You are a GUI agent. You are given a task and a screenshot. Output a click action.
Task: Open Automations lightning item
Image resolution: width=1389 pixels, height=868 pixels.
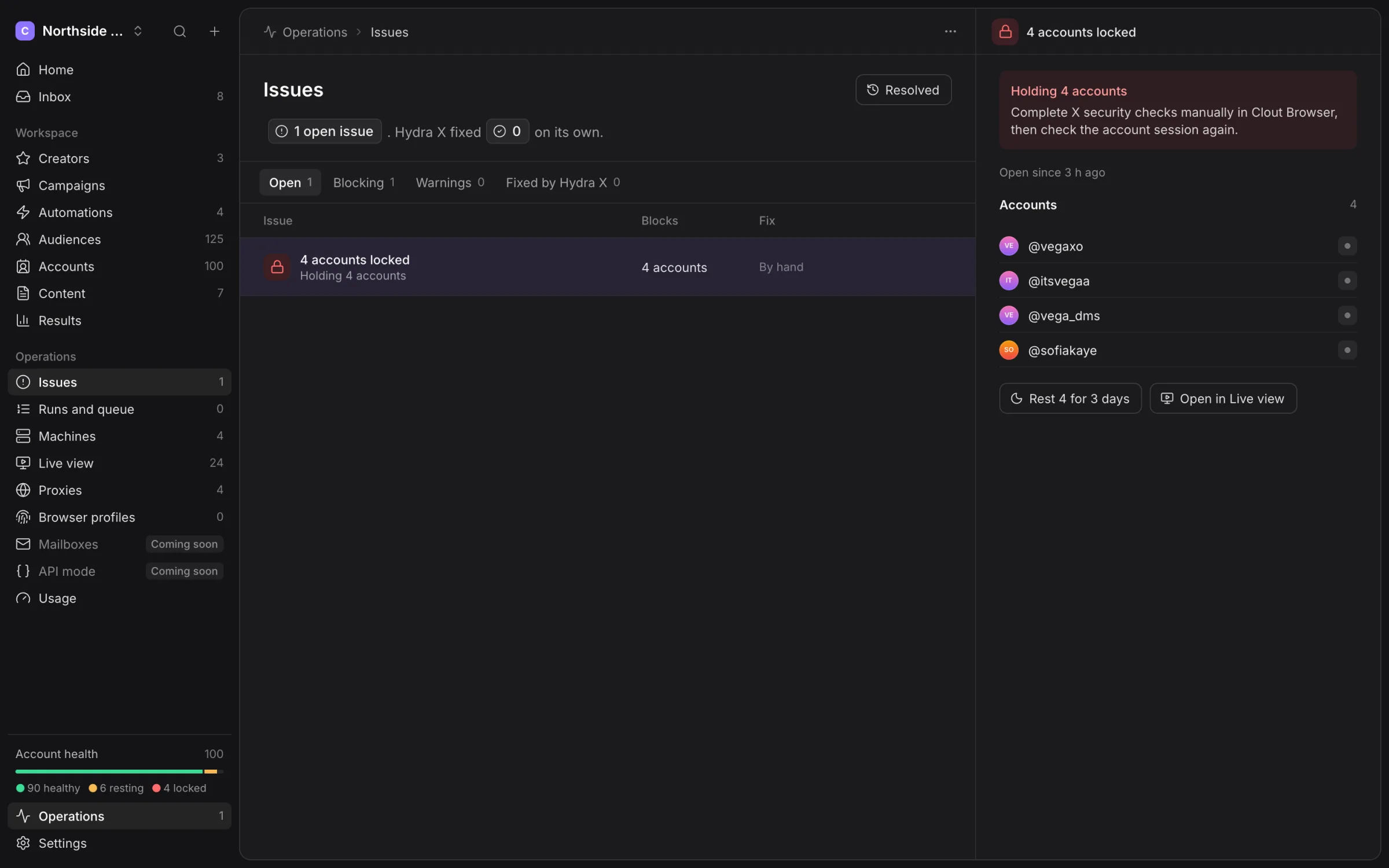pyautogui.click(x=119, y=212)
